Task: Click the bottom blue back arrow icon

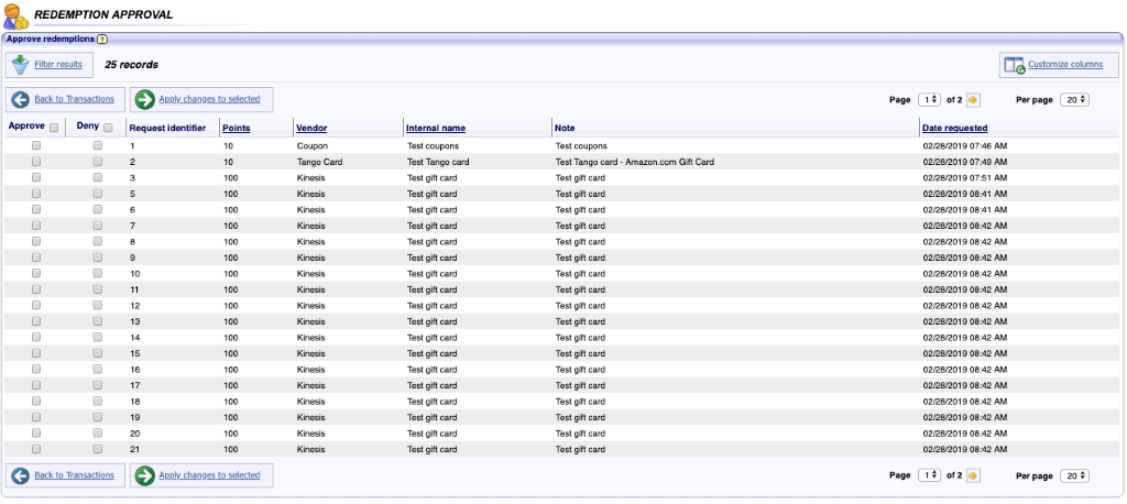Action: coord(20,475)
